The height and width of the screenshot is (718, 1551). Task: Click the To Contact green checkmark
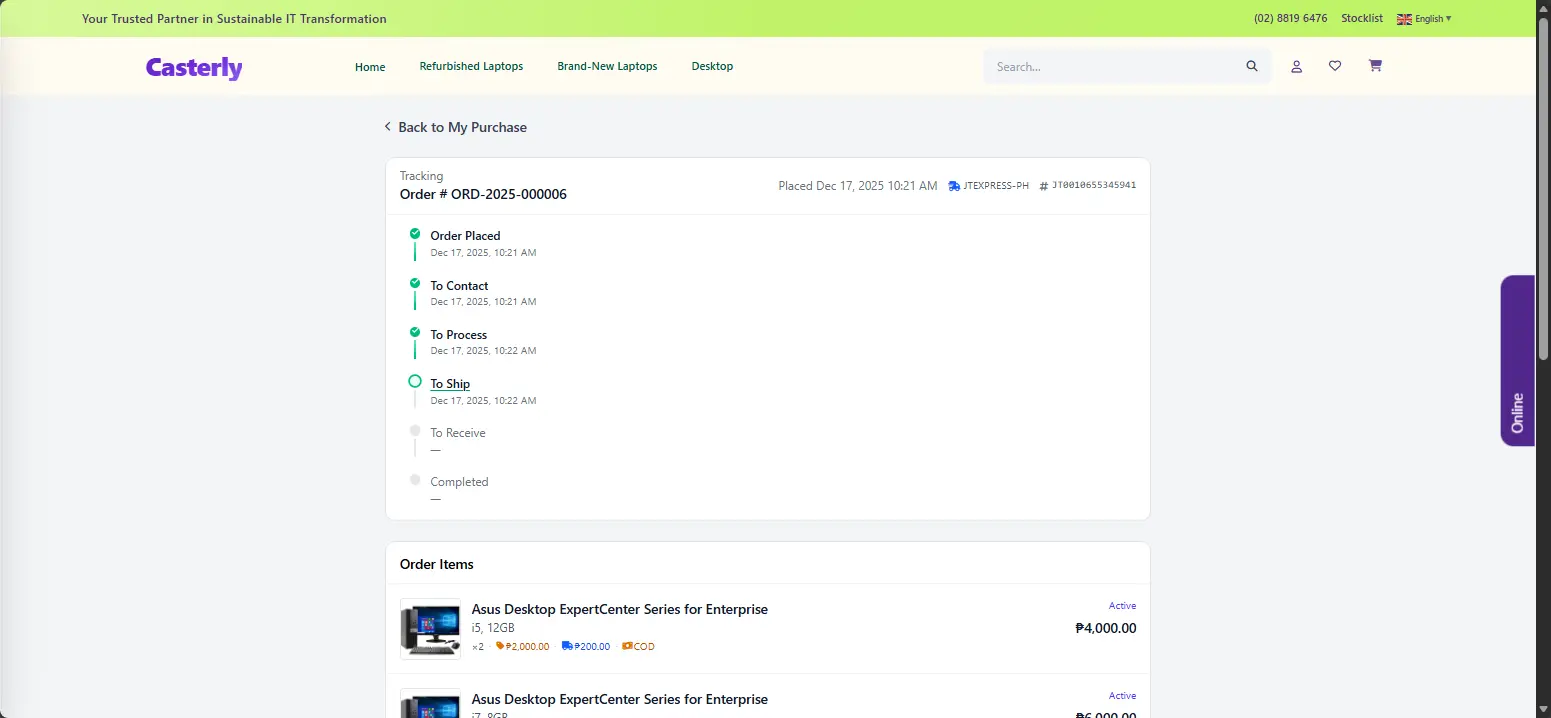coord(415,283)
